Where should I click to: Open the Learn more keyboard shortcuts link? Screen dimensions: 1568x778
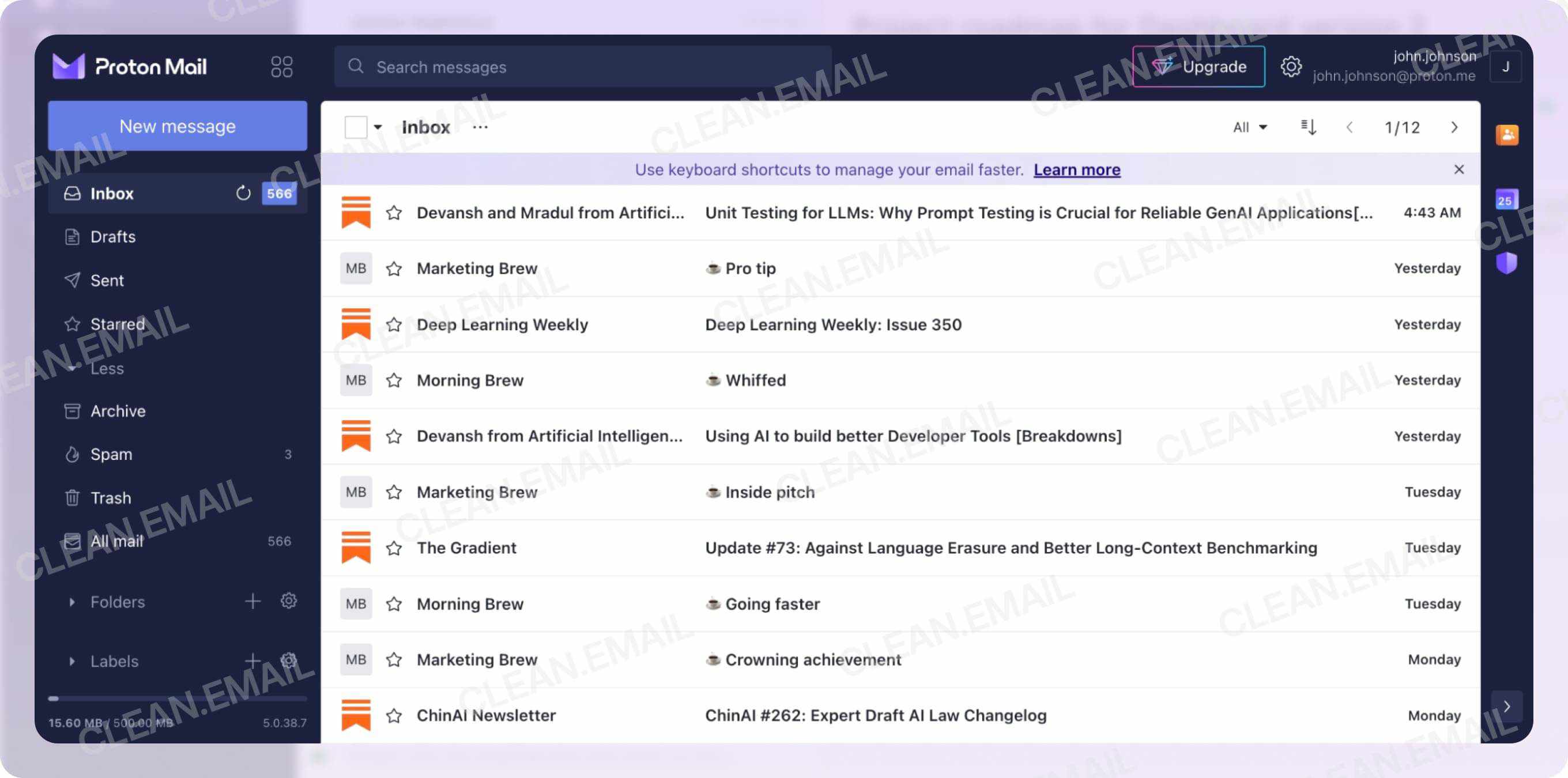click(1077, 169)
